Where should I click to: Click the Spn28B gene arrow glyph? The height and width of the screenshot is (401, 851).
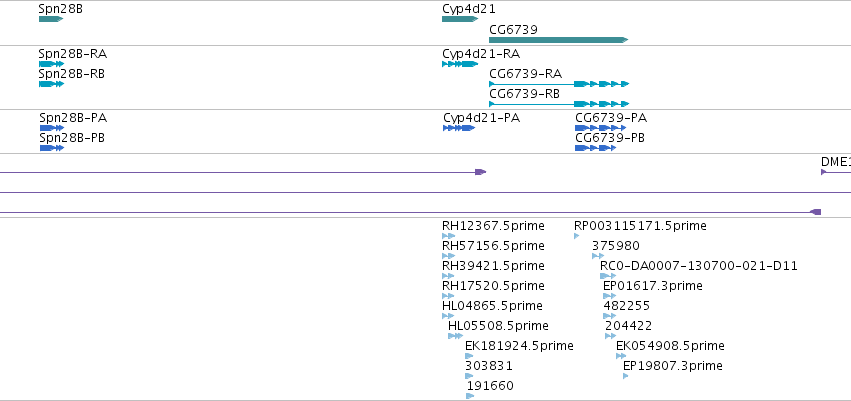coord(51,19)
